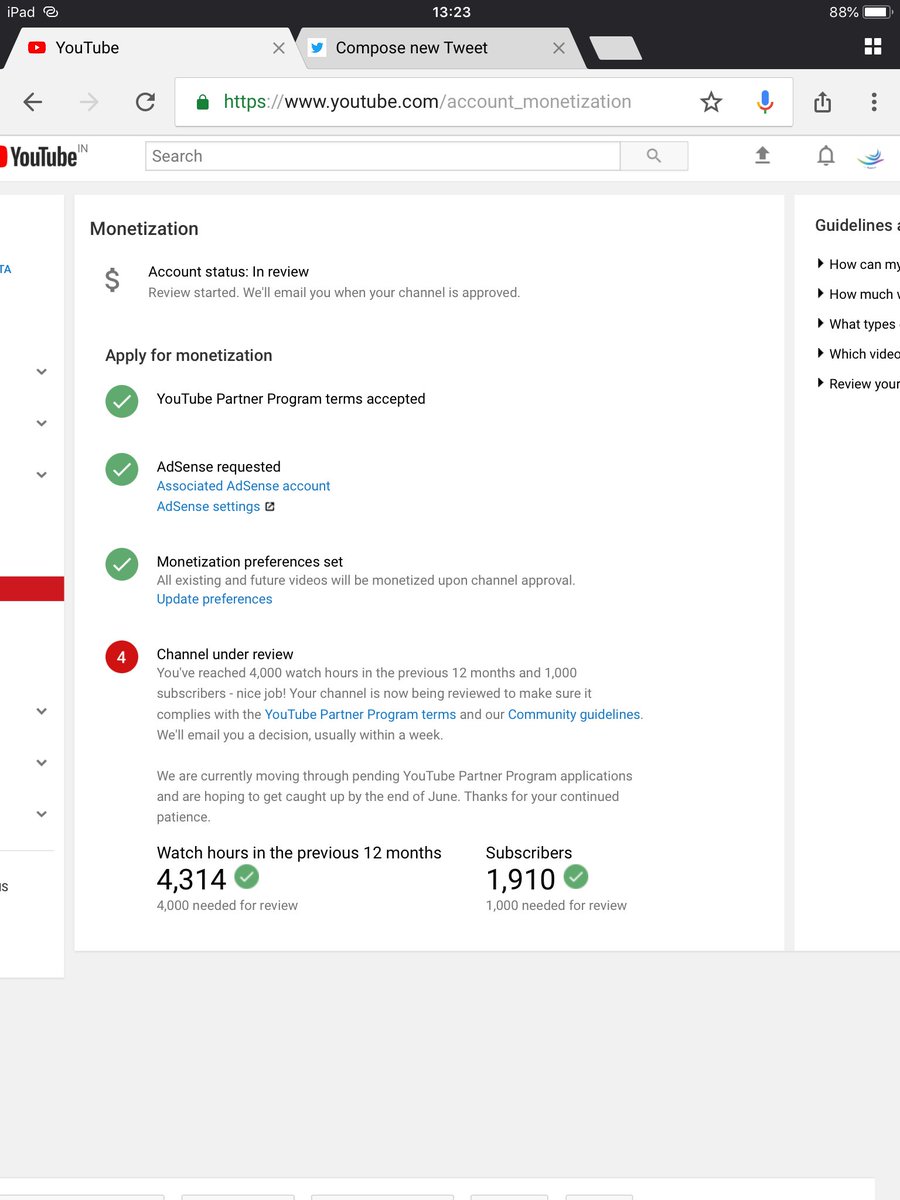Viewport: 900px width, 1200px height.
Task: Click the green check next to 1,910
Action: coord(576,877)
